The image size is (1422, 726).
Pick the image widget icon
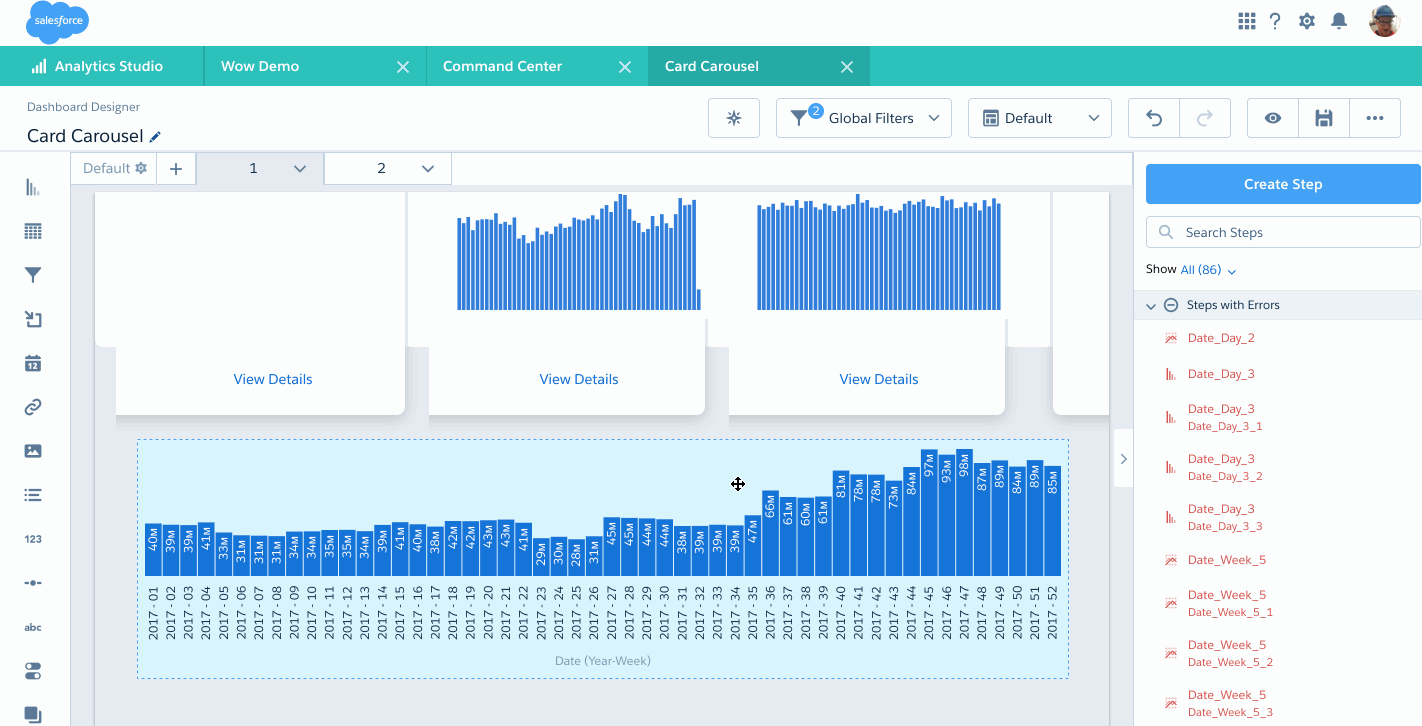tap(33, 451)
